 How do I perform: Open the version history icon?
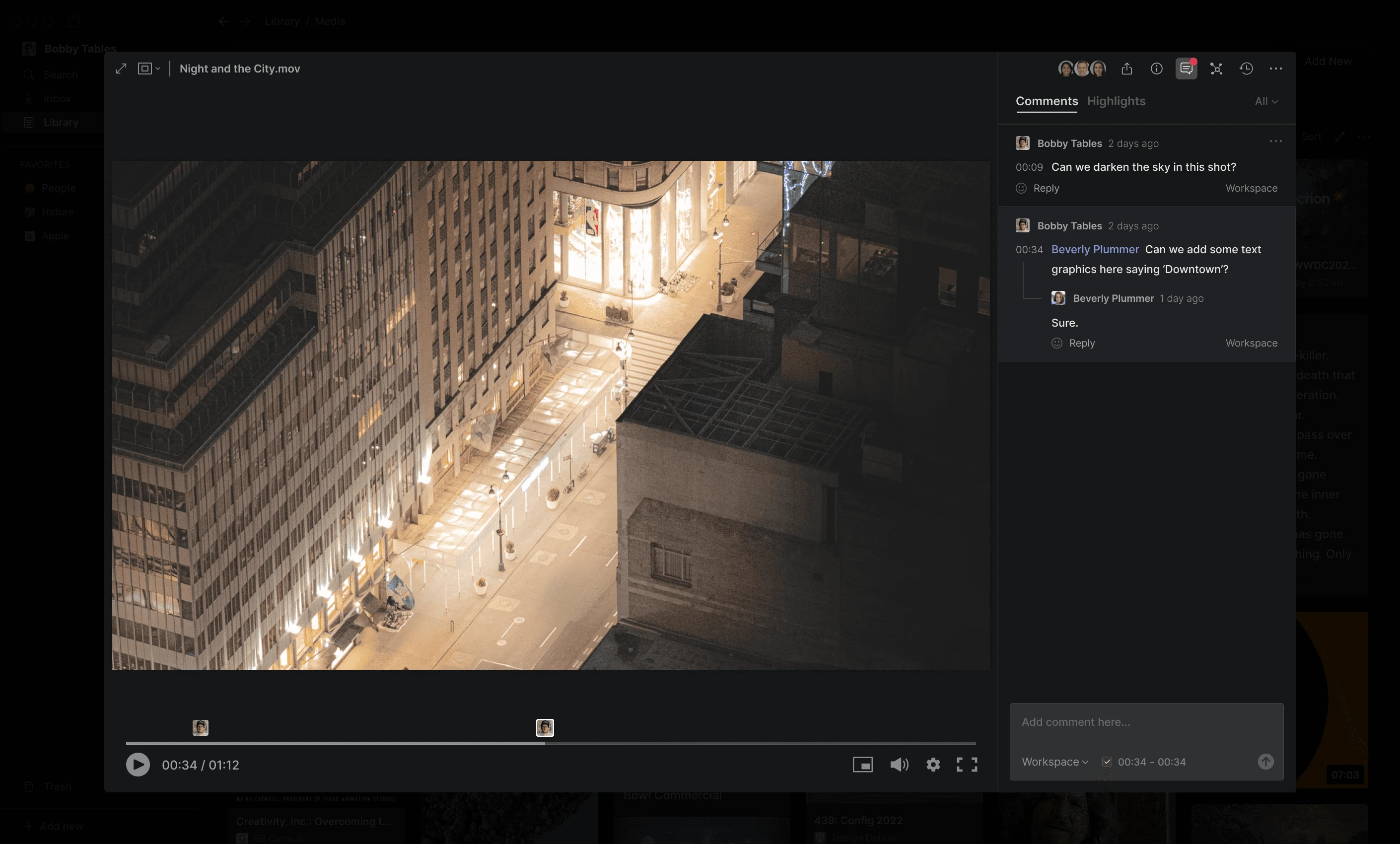tap(1246, 69)
